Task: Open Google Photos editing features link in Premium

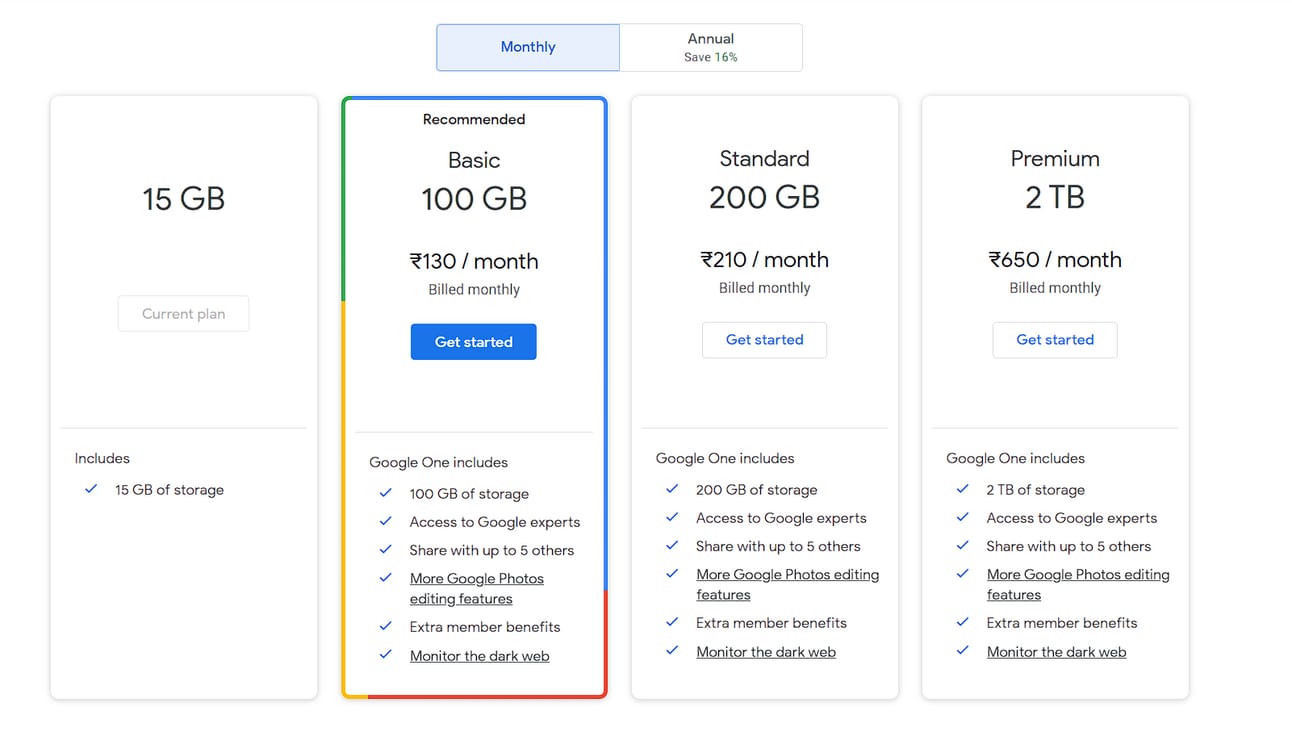Action: point(1078,585)
